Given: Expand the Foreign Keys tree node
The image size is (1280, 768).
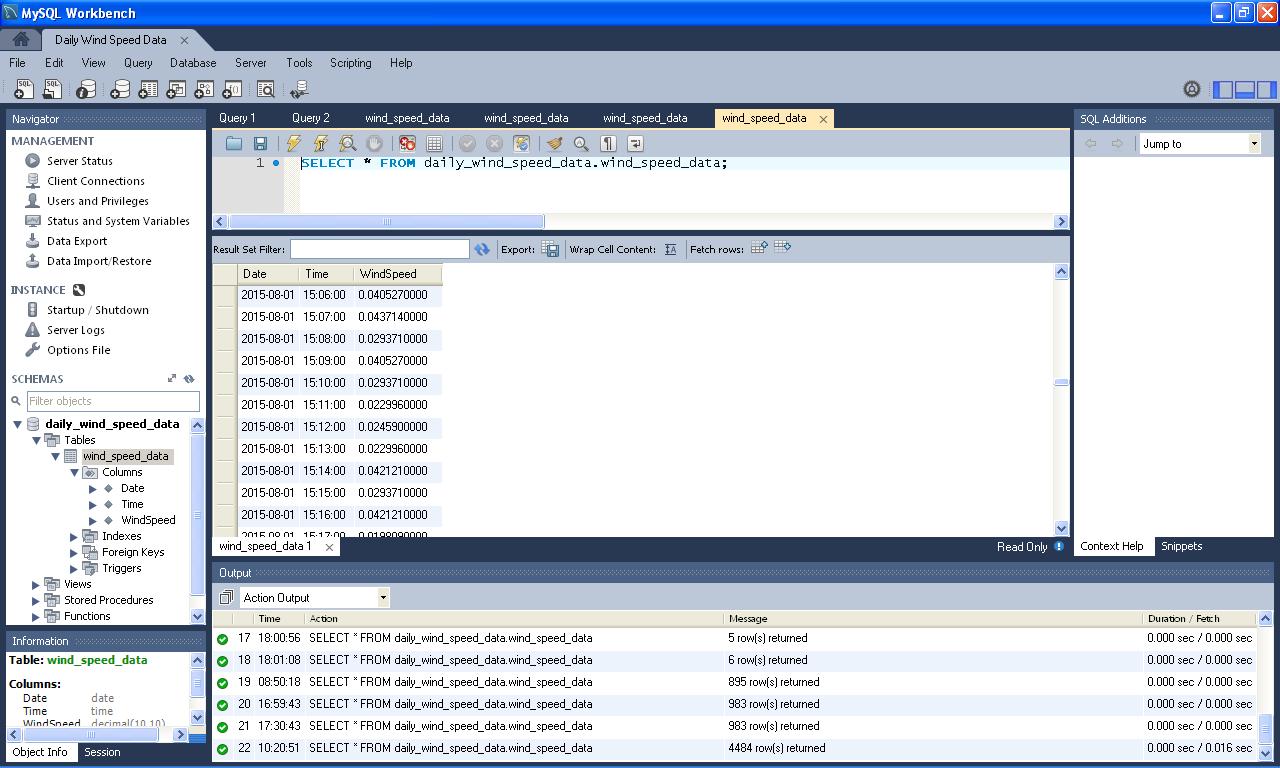Looking at the screenshot, I should pyautogui.click(x=74, y=552).
